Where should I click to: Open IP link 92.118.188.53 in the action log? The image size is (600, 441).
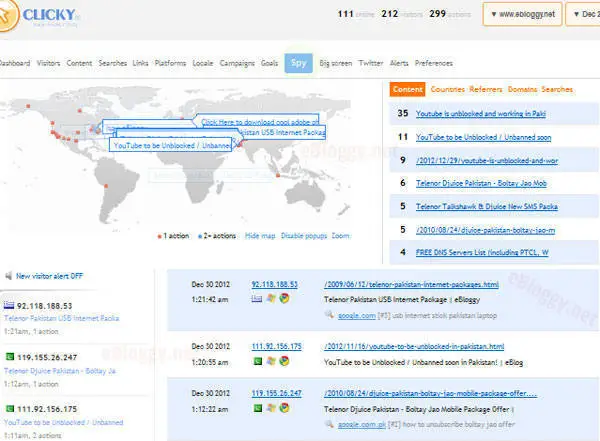(274, 284)
